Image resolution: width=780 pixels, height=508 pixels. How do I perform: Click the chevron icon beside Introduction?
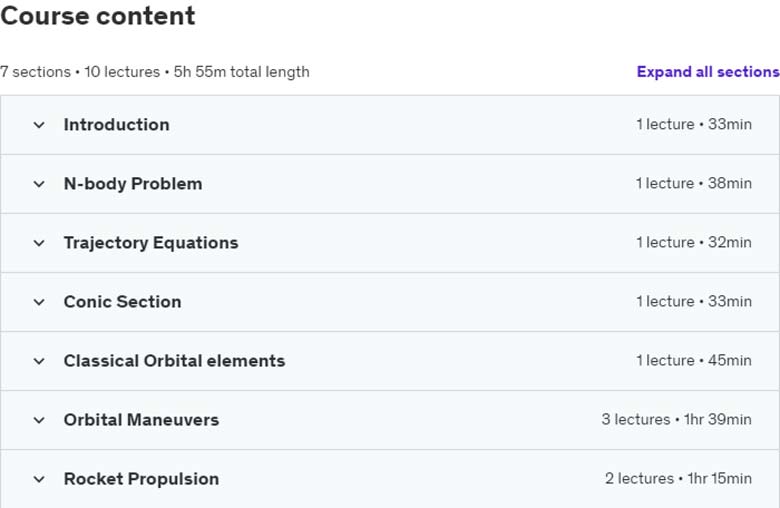point(39,125)
